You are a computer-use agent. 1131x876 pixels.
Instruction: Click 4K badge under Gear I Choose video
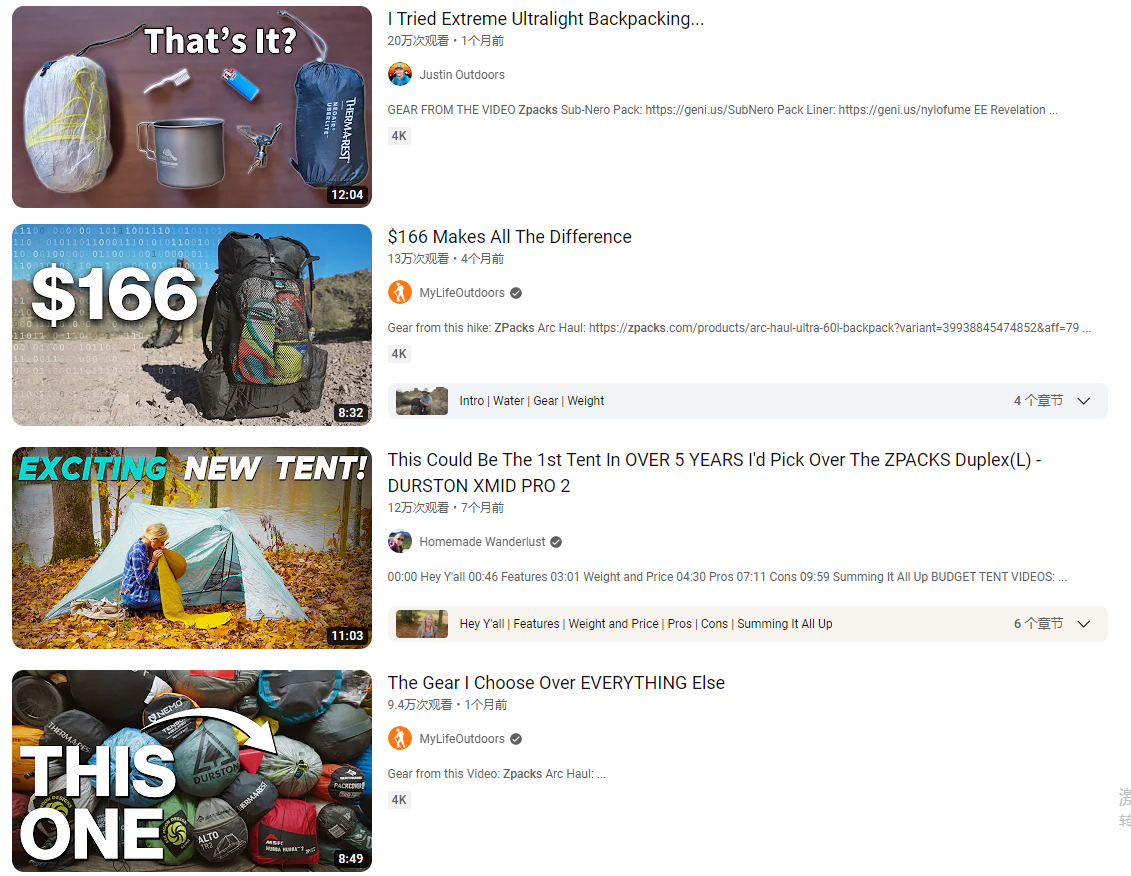point(399,800)
